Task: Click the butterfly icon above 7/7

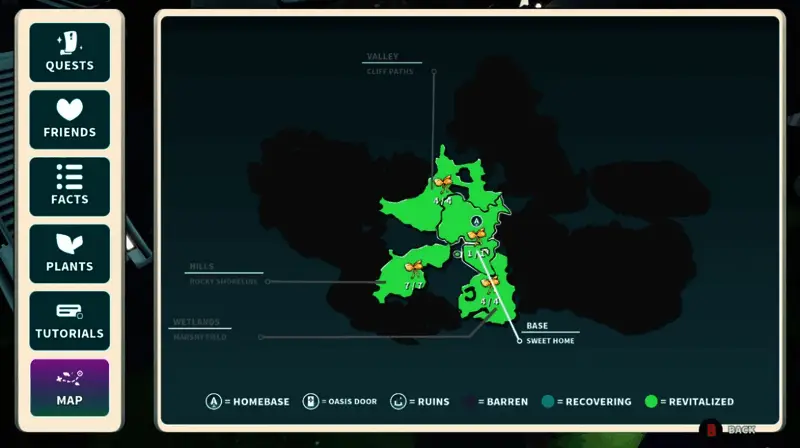Action: [x=414, y=267]
